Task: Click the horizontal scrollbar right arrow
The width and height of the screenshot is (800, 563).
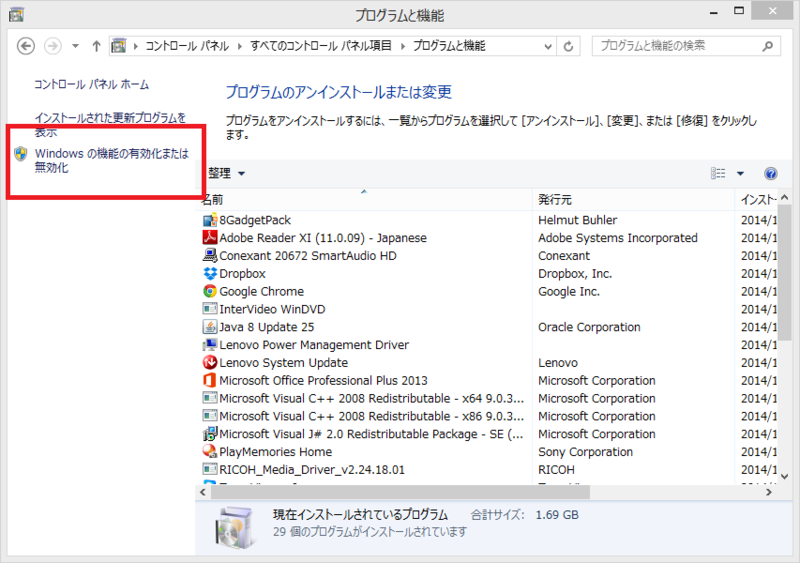Action: click(x=769, y=492)
